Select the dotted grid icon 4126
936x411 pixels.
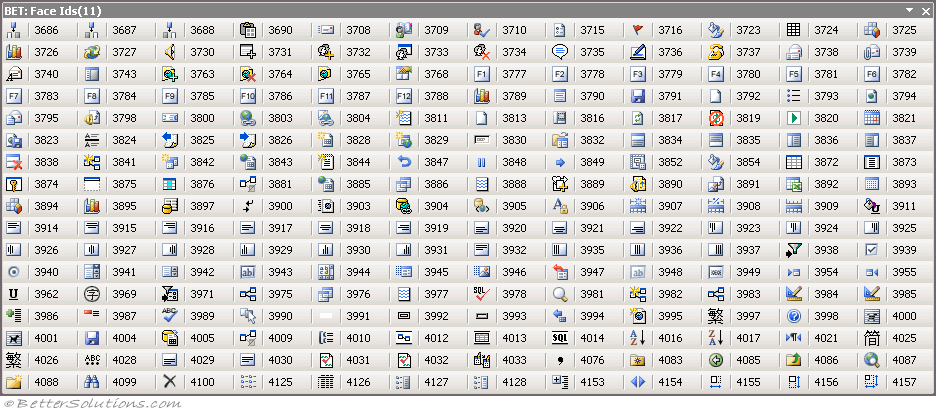click(x=325, y=382)
